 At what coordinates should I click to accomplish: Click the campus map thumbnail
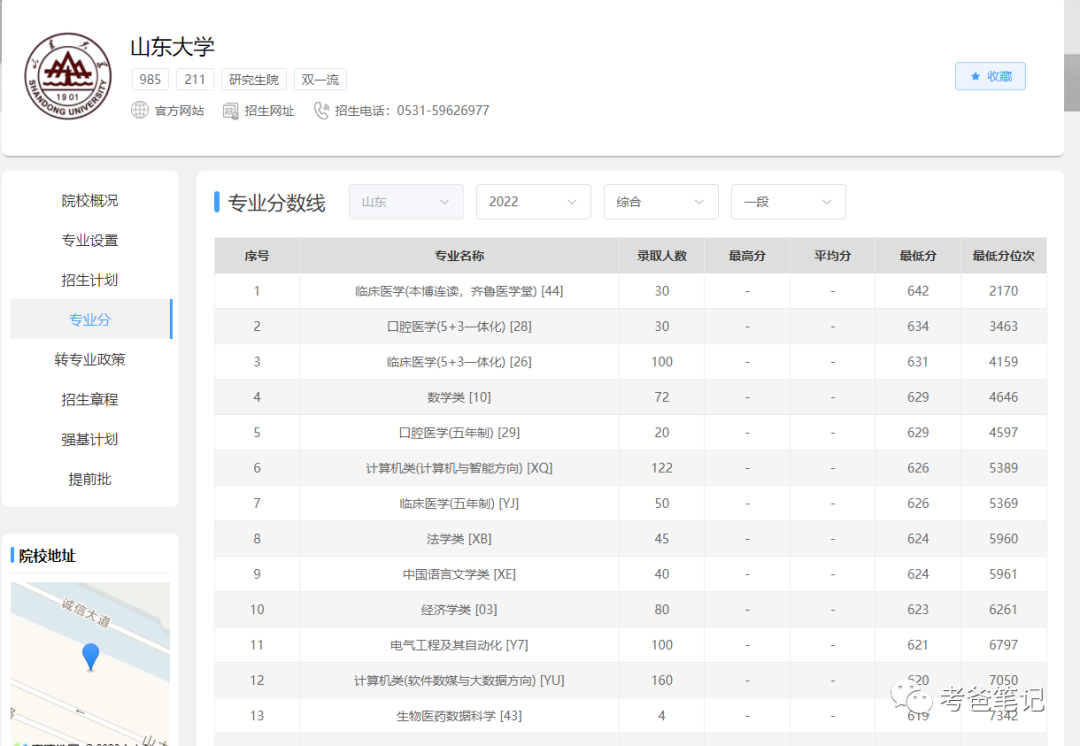tap(90, 664)
